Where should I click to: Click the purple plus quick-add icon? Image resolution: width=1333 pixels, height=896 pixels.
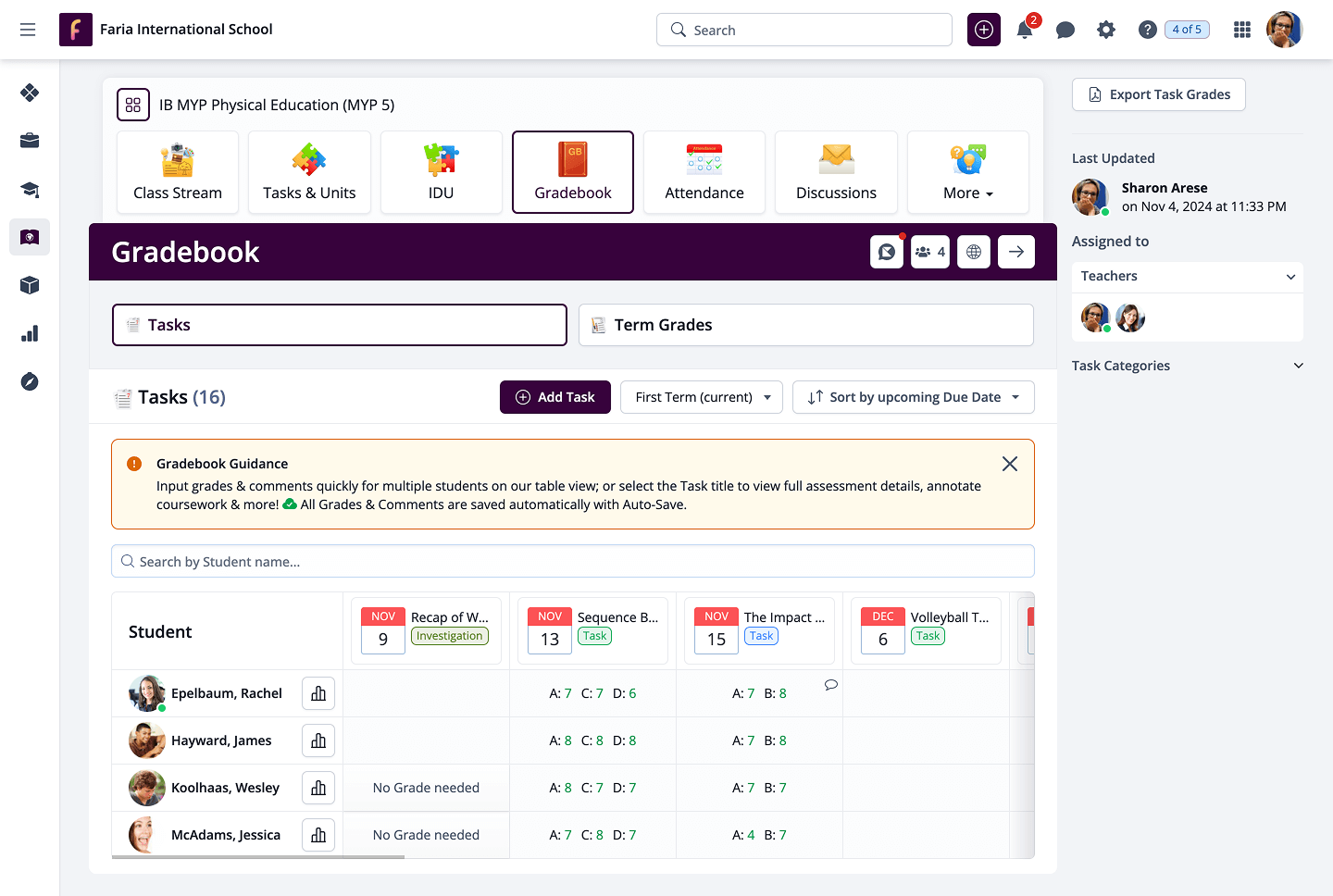click(983, 30)
